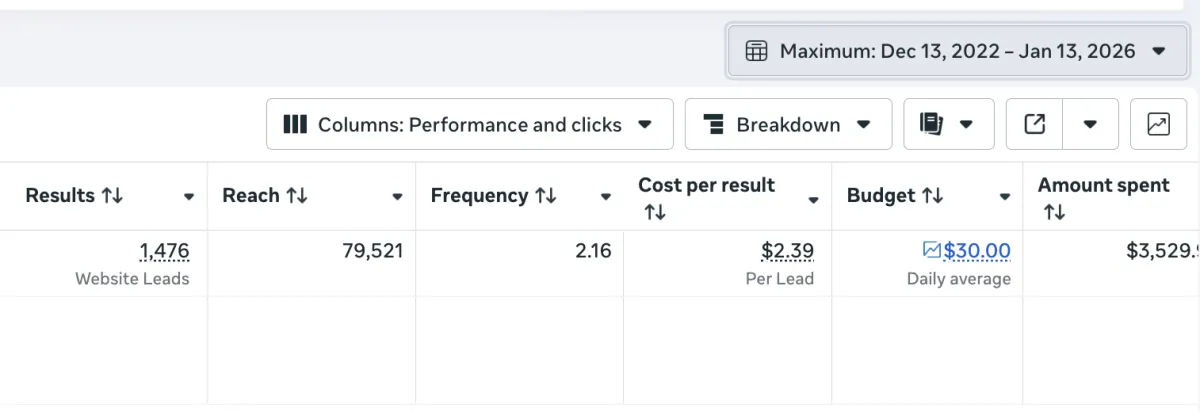Click the Columns: Performance and clicks button
This screenshot has height=412, width=1200.
(469, 125)
